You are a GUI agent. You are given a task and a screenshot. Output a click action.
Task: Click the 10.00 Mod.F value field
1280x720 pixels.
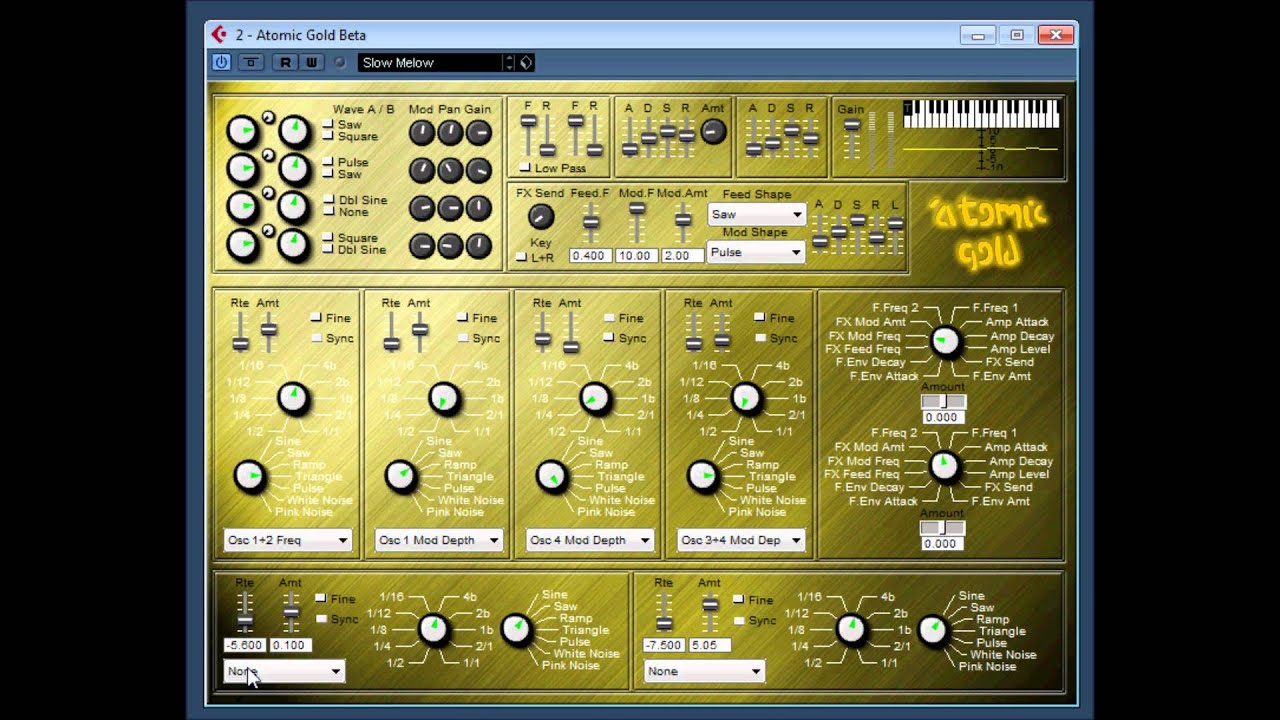click(636, 256)
